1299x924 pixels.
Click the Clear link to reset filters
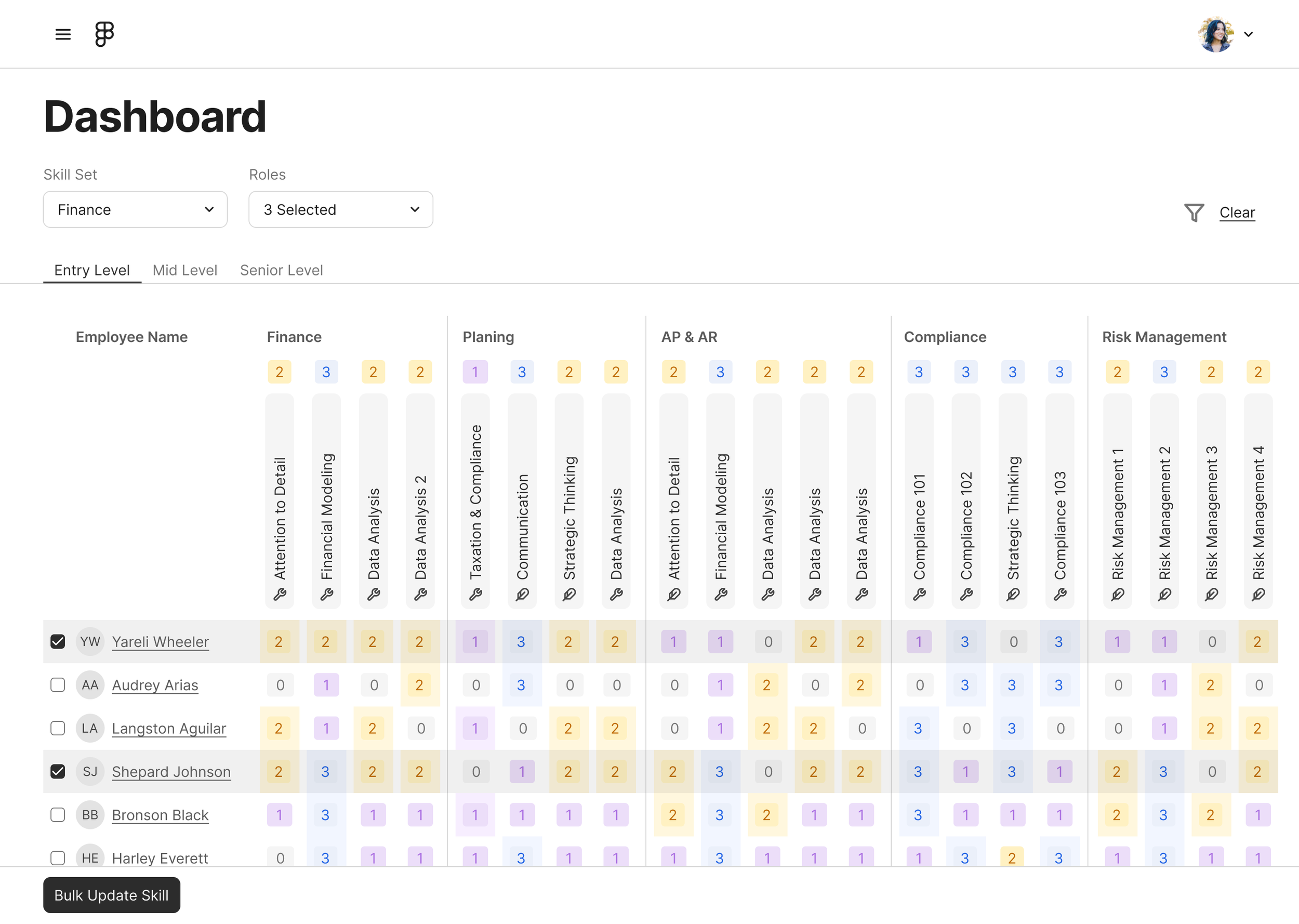[x=1237, y=212]
